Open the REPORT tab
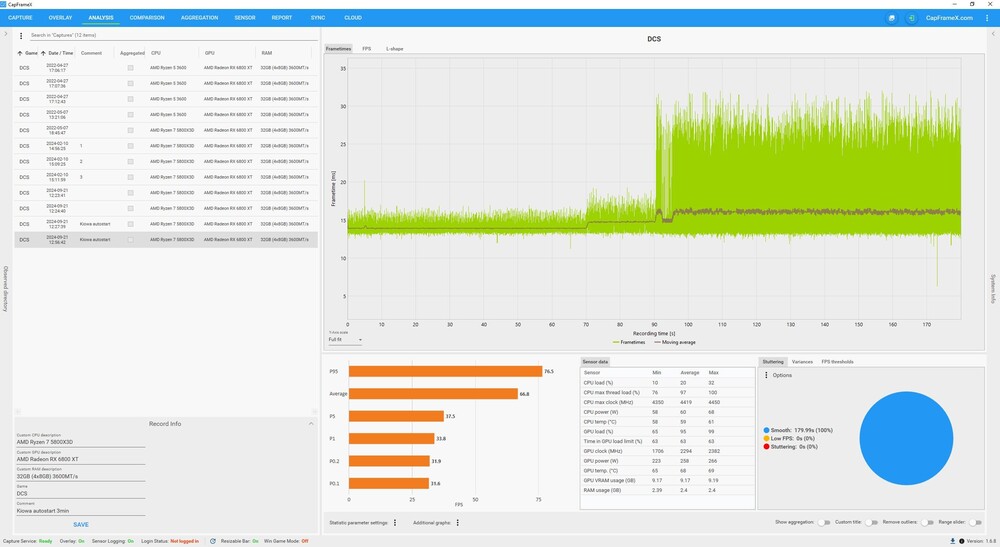 point(282,18)
